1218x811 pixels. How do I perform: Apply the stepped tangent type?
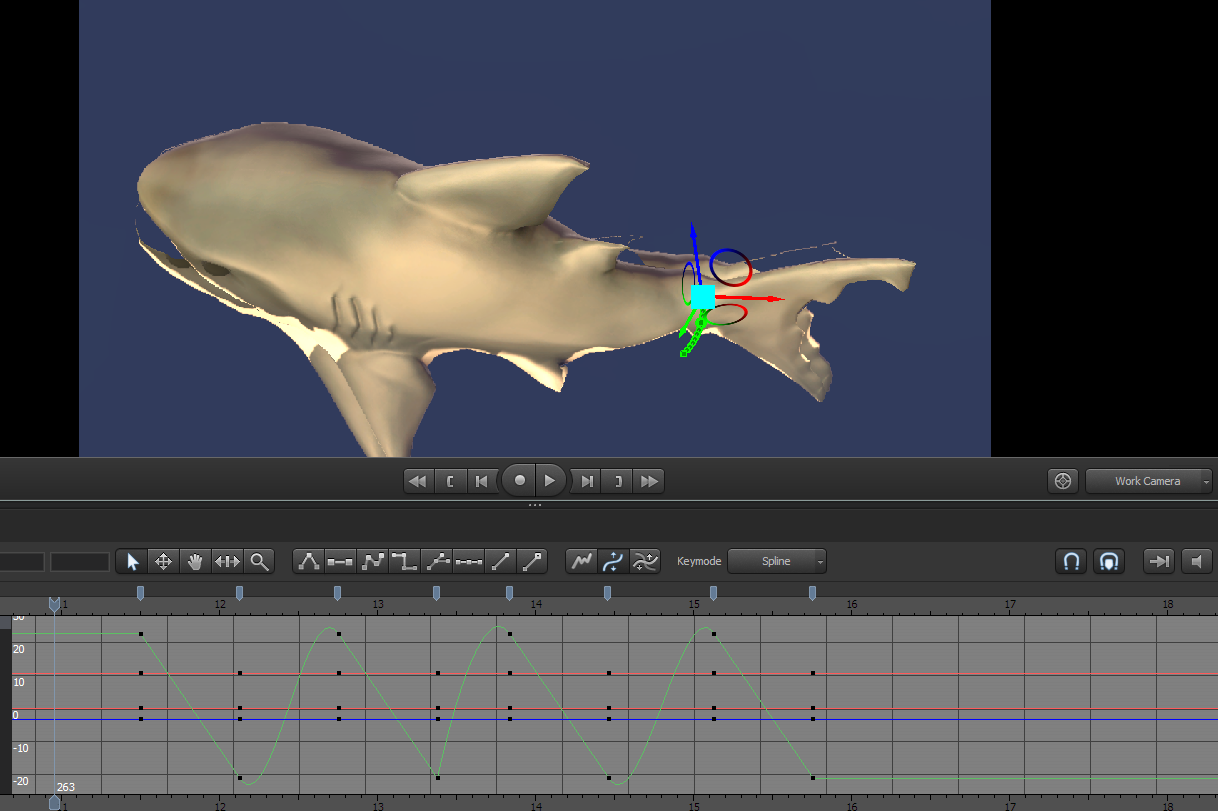[x=405, y=561]
